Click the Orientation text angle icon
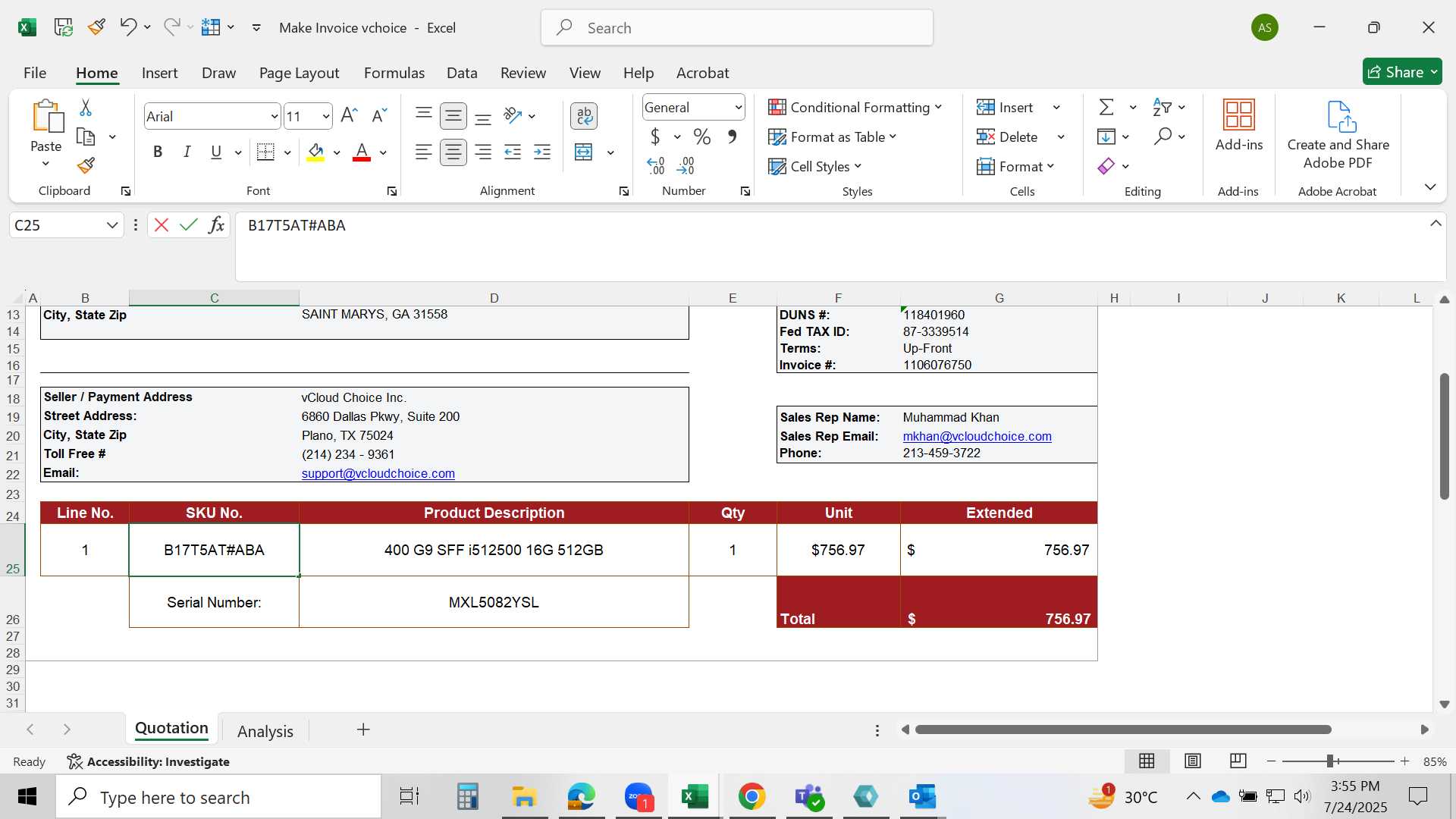This screenshot has width=1456, height=819. click(x=513, y=115)
